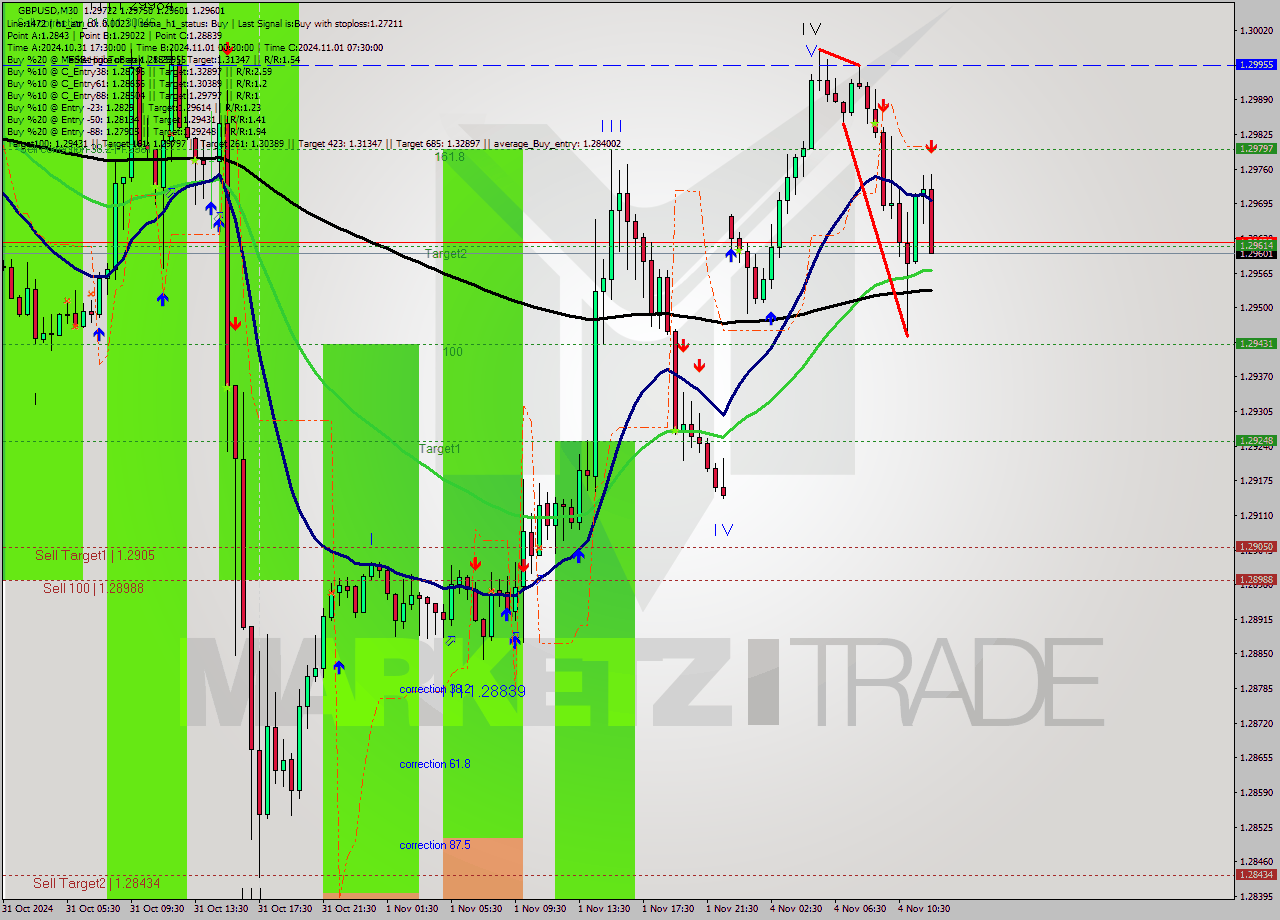Select the 1.29050 red price label
Image resolution: width=1280 pixels, height=920 pixels.
click(1257, 546)
